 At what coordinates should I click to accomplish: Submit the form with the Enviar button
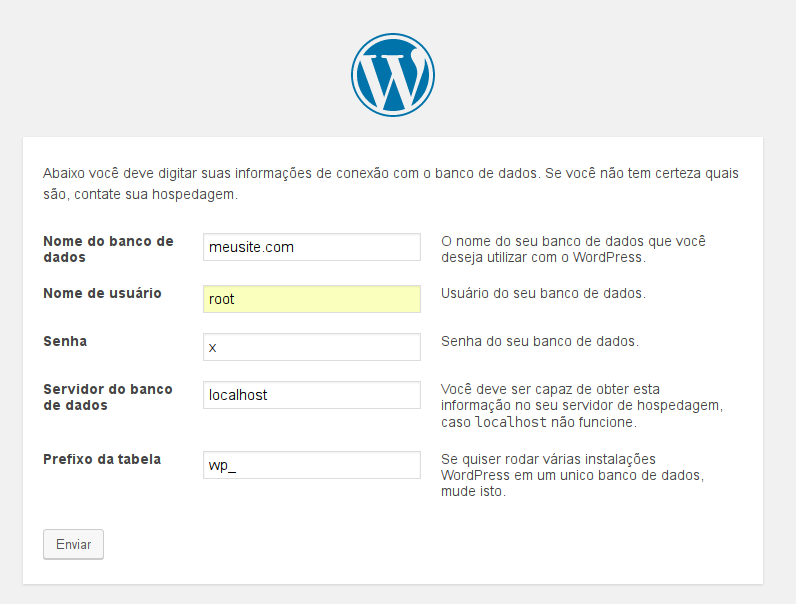click(x=74, y=545)
